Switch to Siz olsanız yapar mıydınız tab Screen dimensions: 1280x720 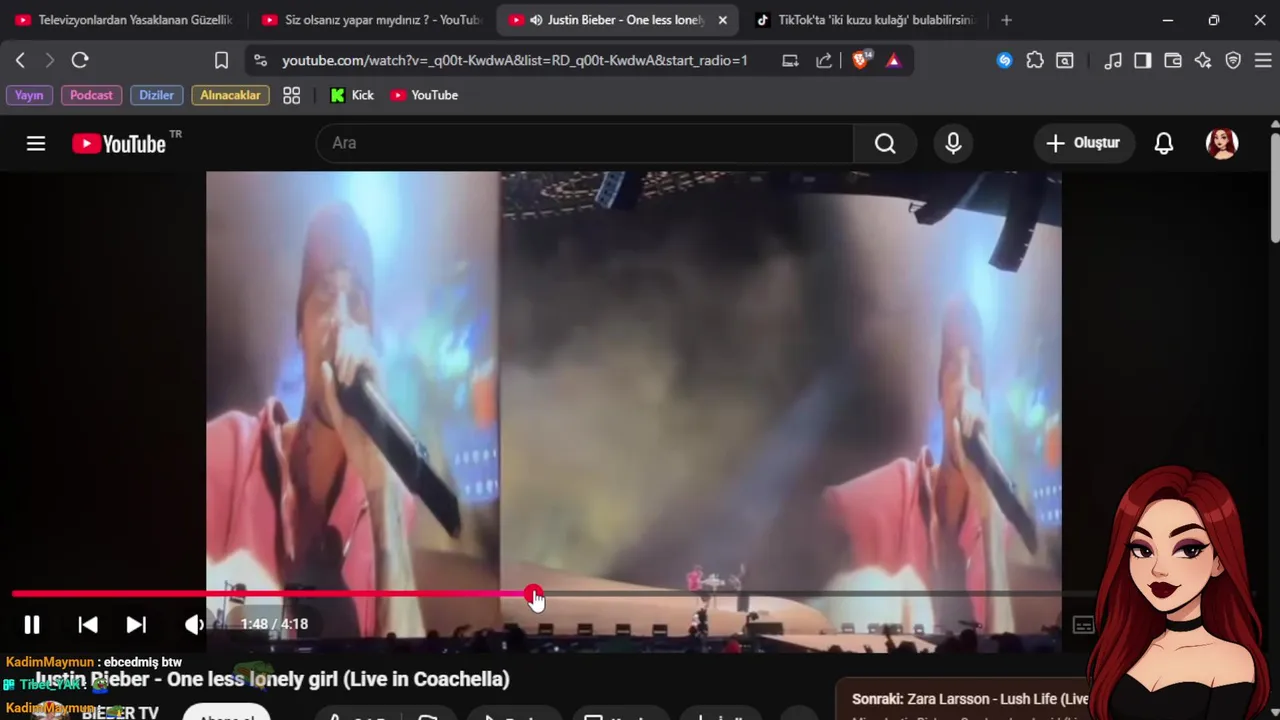(x=371, y=20)
